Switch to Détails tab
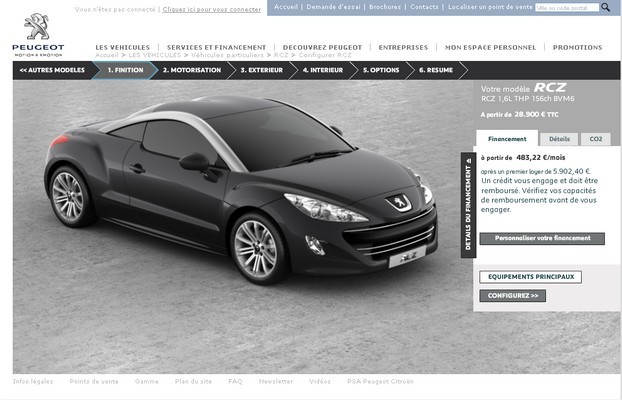The image size is (622, 400). (559, 139)
